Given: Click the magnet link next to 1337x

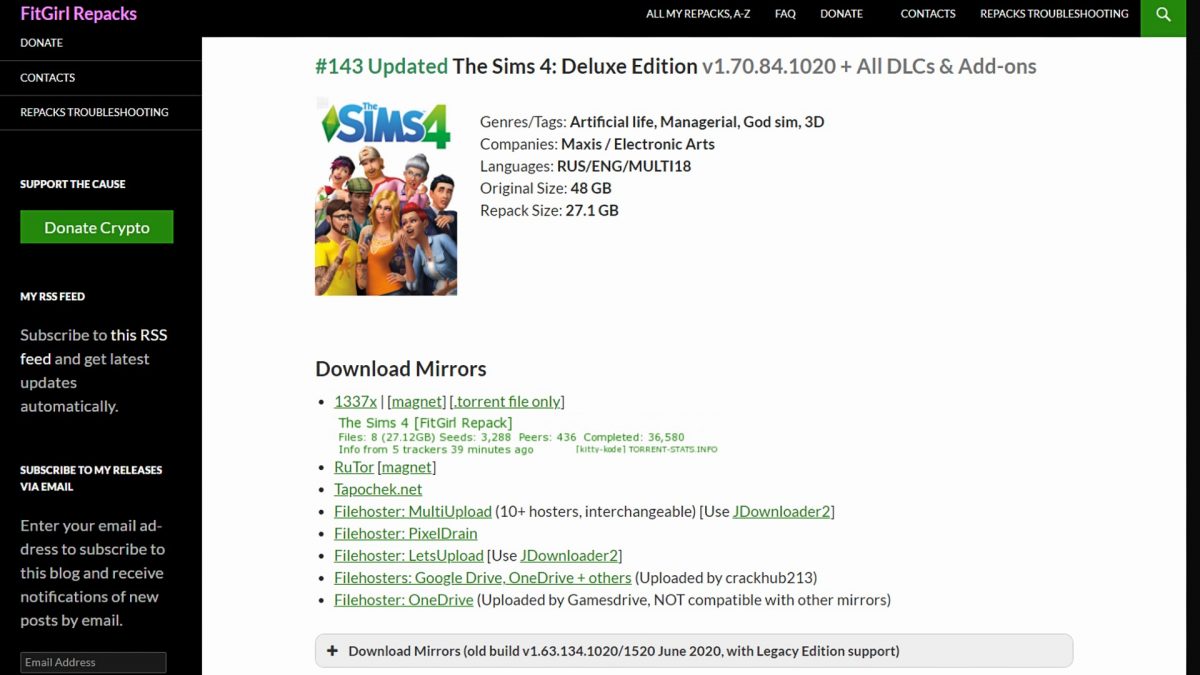Looking at the screenshot, I should pos(415,401).
